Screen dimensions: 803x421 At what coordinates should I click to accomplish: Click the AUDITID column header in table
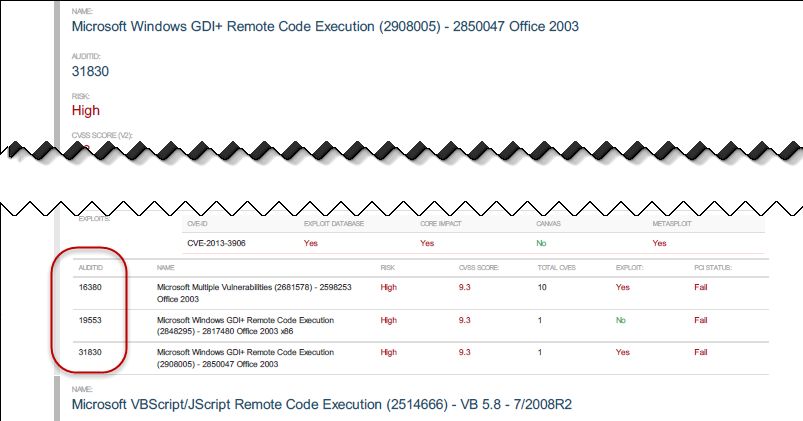tap(91, 268)
